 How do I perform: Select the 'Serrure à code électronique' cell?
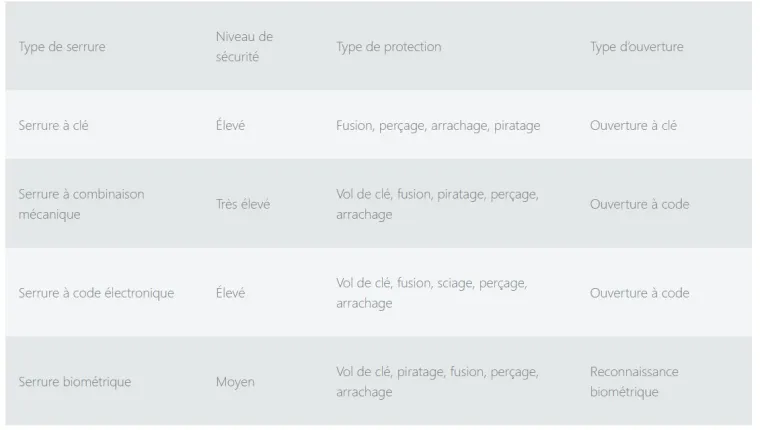(96, 293)
